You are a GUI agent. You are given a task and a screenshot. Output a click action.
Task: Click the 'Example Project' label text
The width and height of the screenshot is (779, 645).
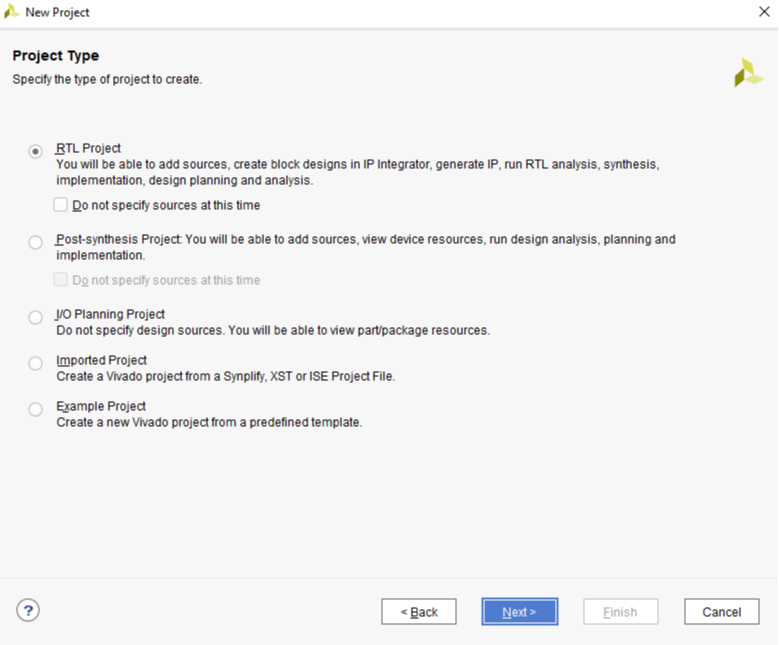[101, 406]
